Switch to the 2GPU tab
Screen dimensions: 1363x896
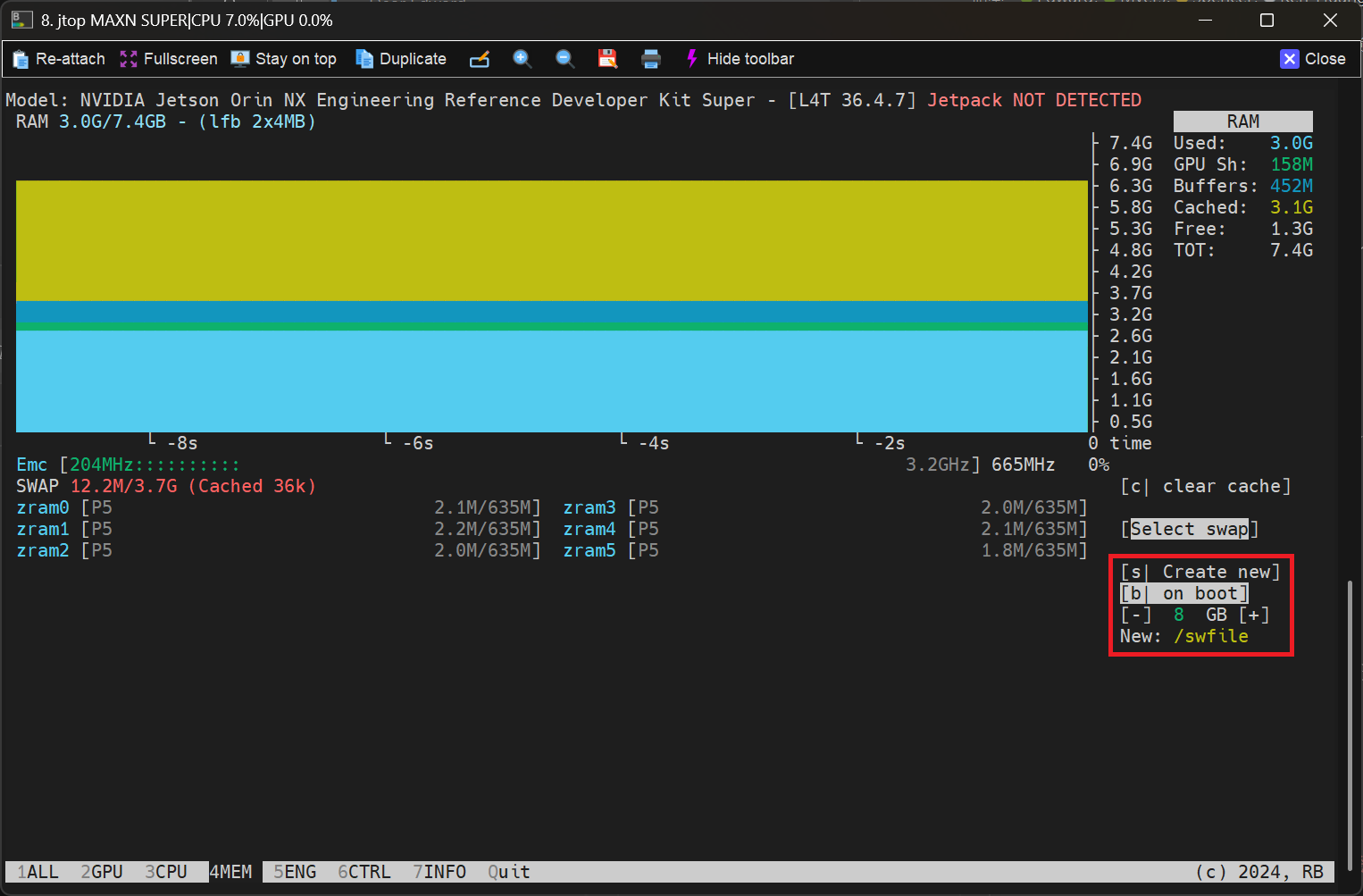coord(102,872)
